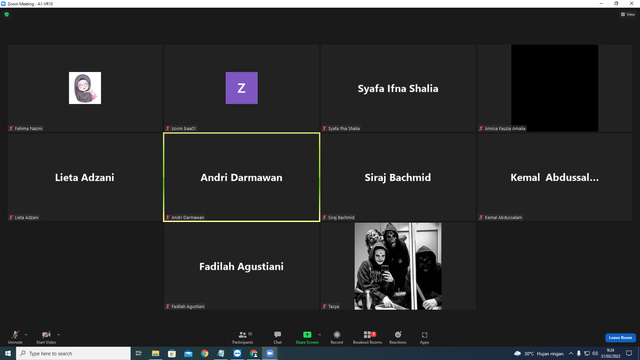Screen dimensions: 640x360
Task: Unmute the microphone in Zoom toolbar
Action: point(15,337)
